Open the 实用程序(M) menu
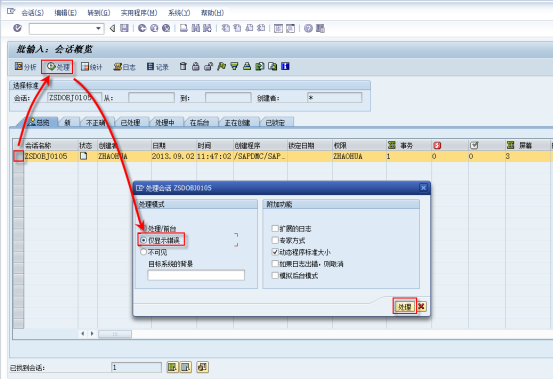Image resolution: width=554 pixels, height=379 pixels. 139,13
